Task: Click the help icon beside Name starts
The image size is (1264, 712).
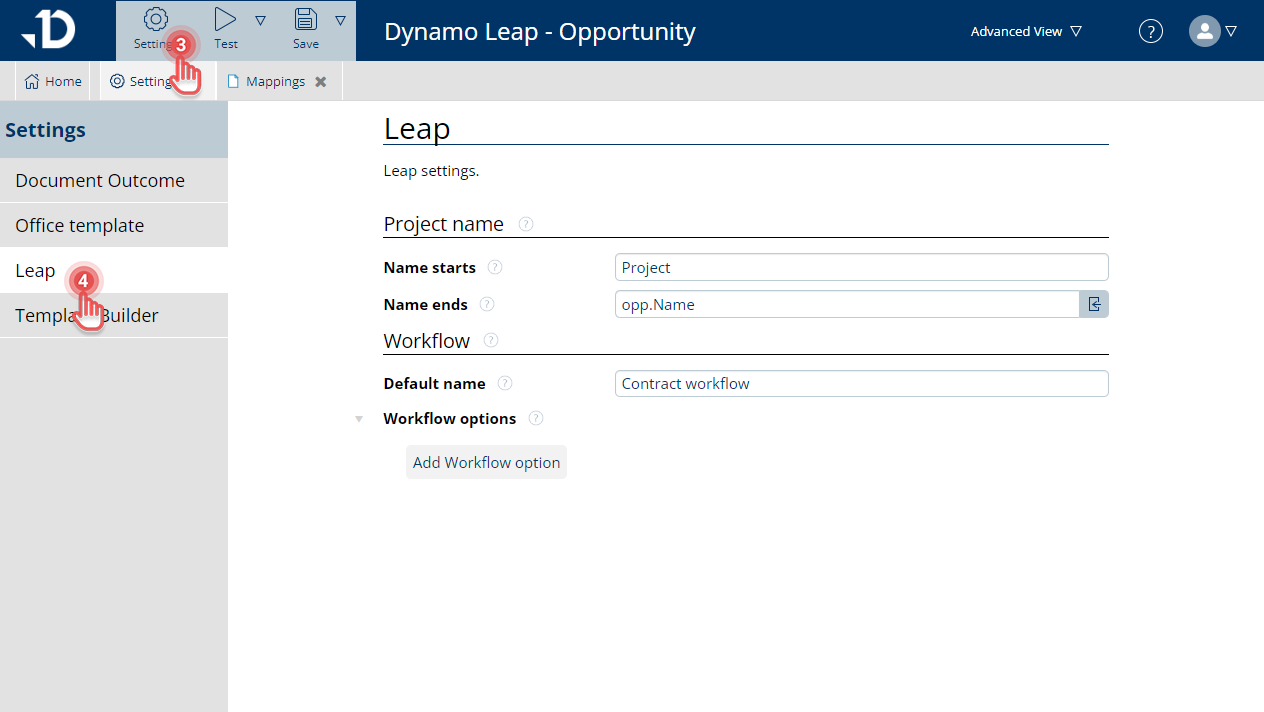Action: point(495,267)
